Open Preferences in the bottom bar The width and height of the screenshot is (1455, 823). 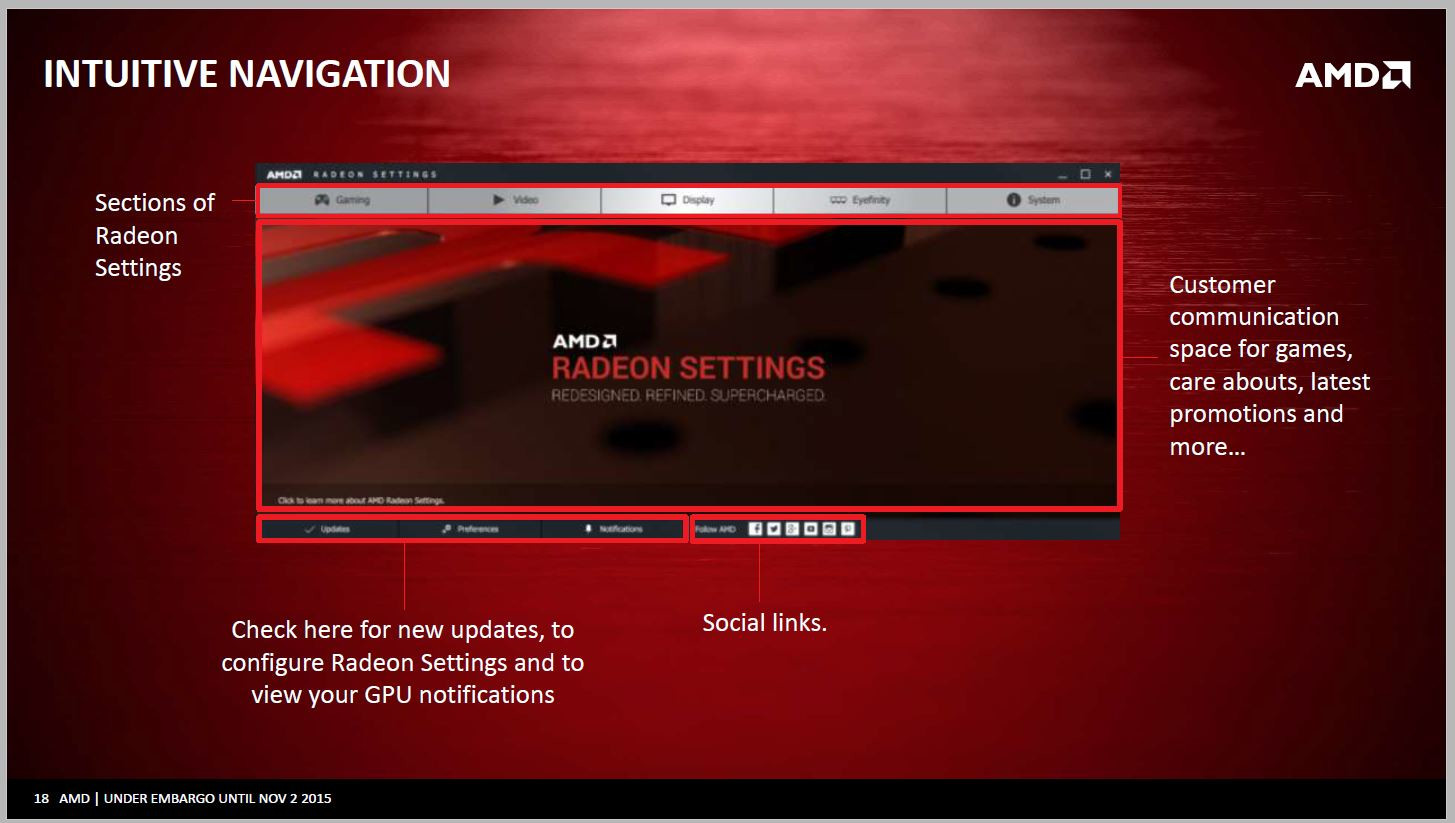tap(470, 529)
